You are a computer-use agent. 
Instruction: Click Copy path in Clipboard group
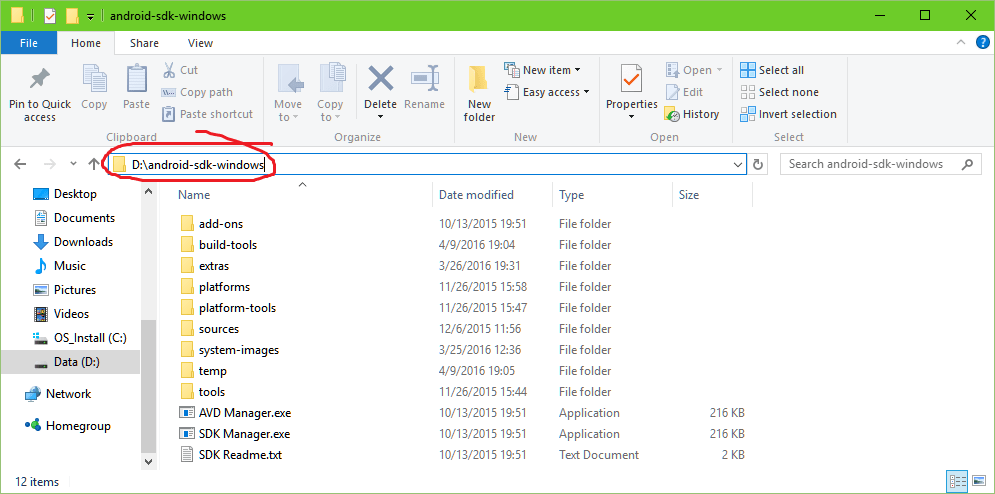click(197, 92)
